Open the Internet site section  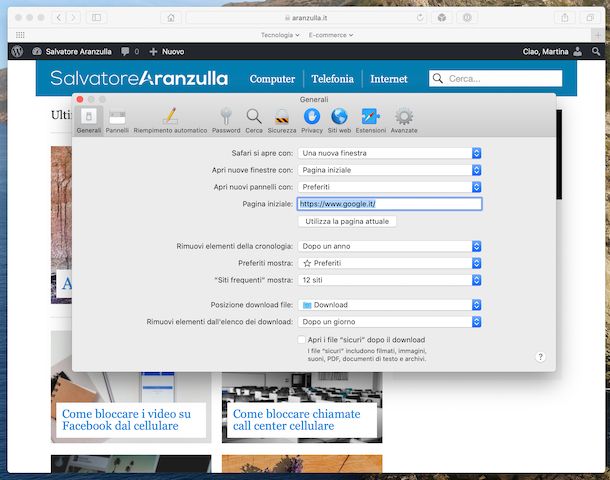(x=389, y=79)
